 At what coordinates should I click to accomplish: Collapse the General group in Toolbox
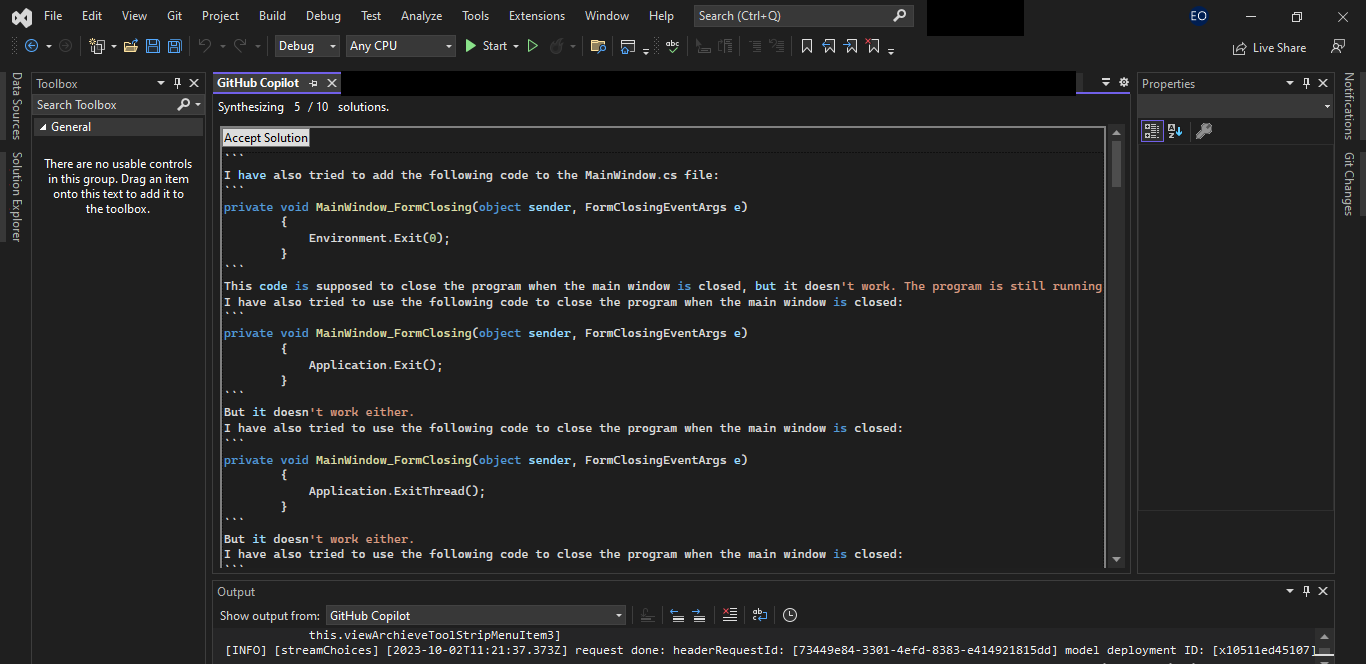[x=42, y=127]
